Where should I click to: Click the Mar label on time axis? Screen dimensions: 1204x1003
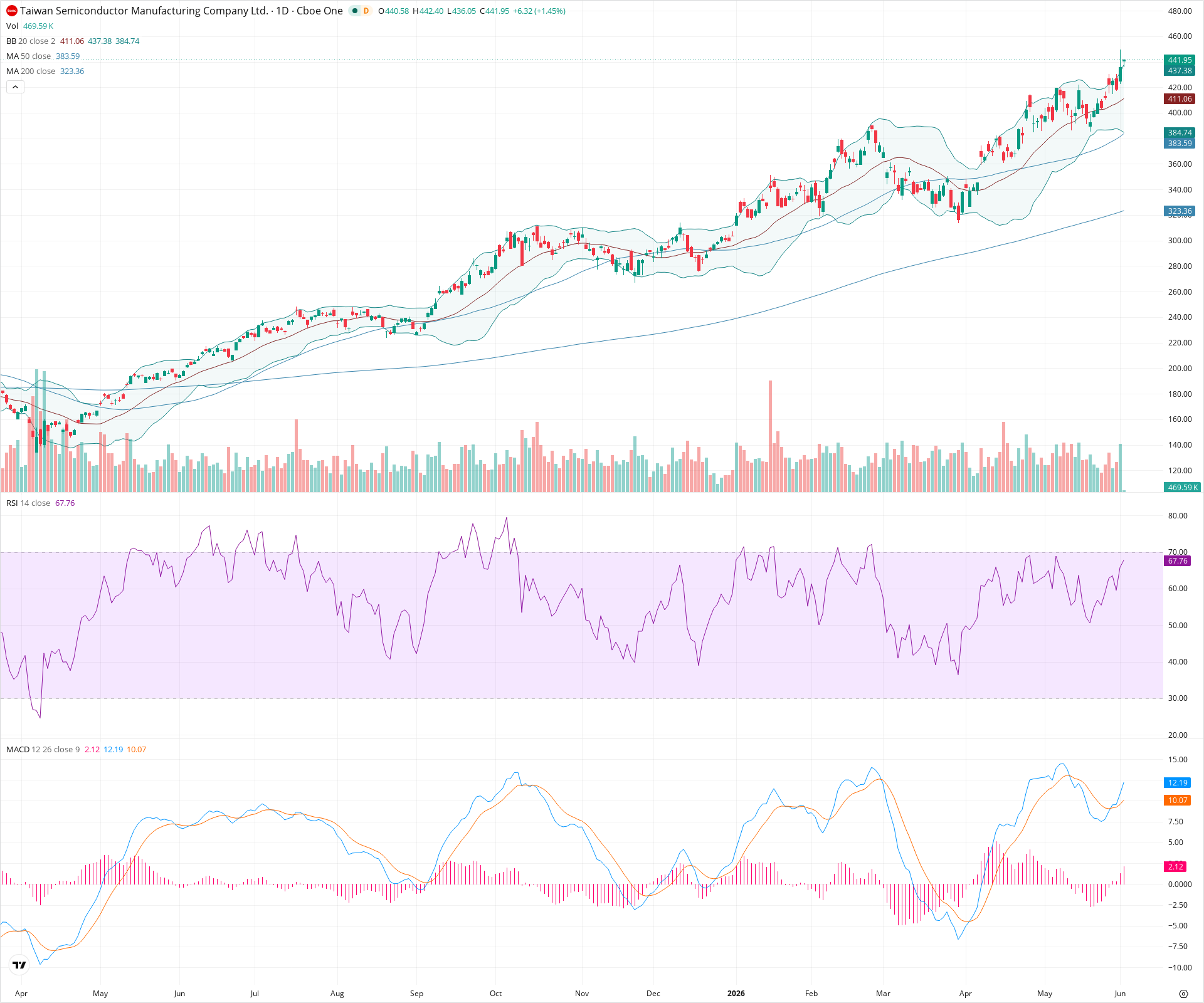pyautogui.click(x=883, y=993)
